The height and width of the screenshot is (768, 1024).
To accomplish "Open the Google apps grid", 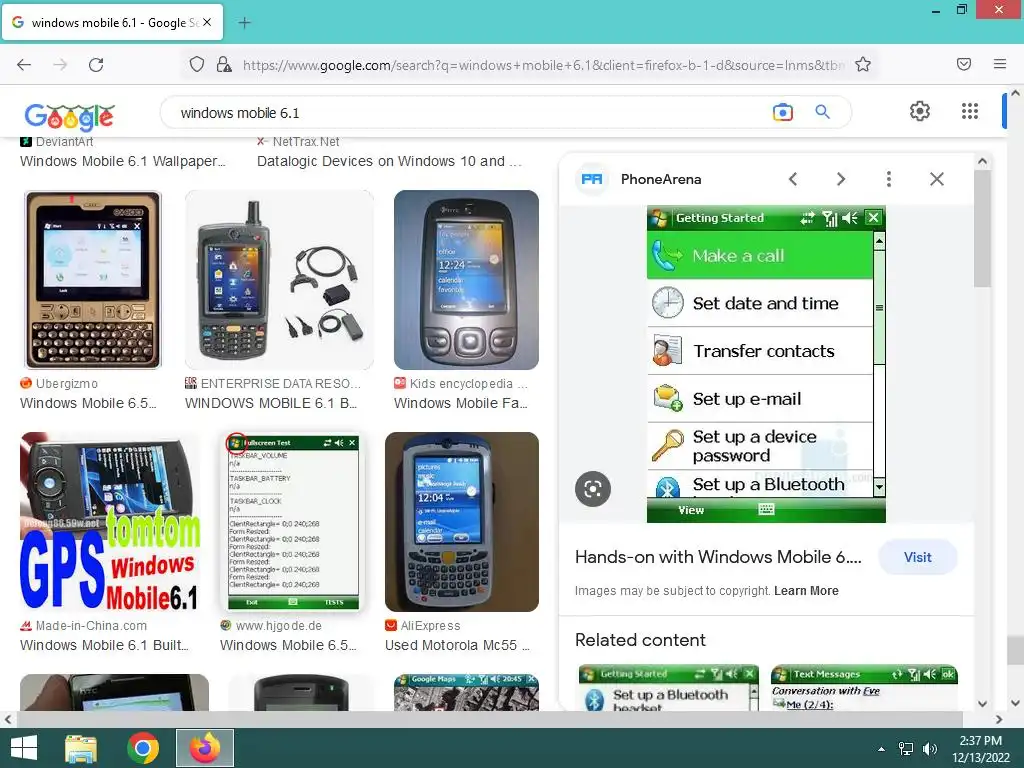I will point(970,111).
